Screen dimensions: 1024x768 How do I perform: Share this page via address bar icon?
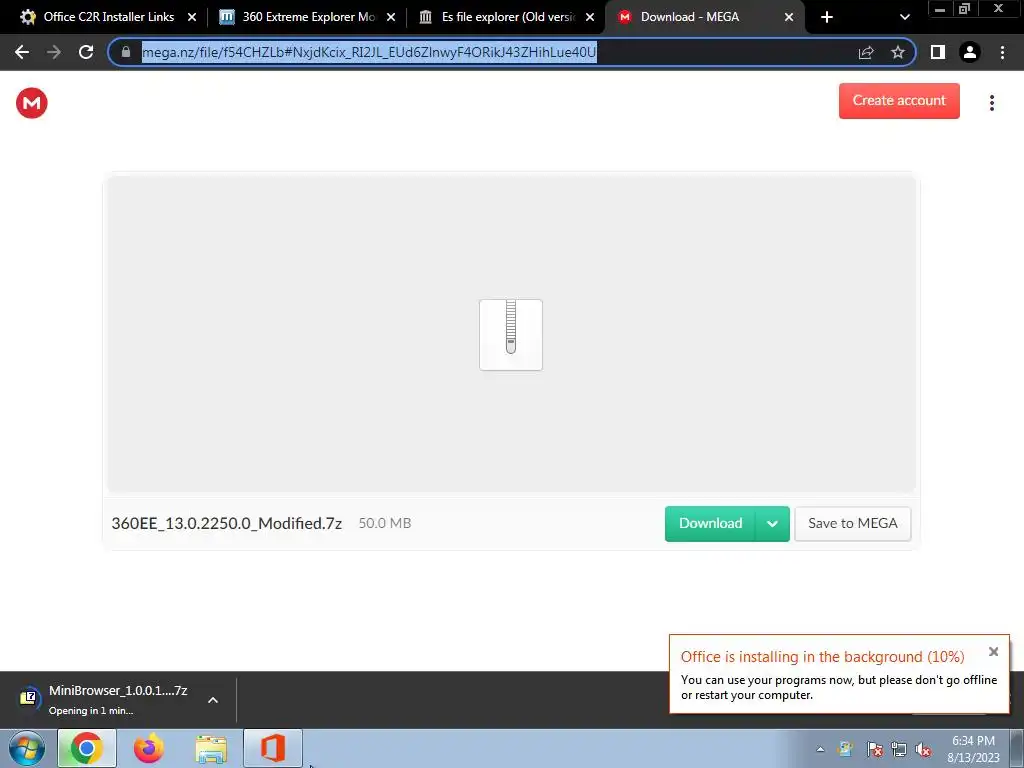[866, 52]
